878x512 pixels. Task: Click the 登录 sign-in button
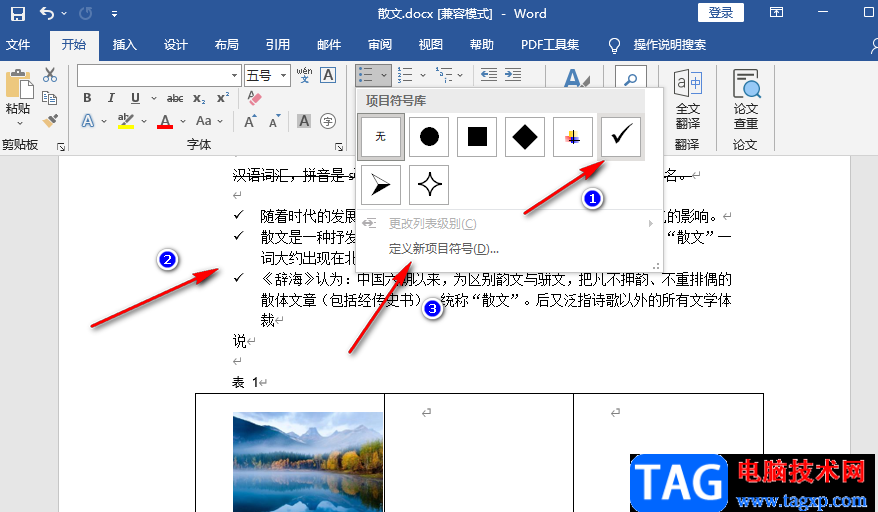pos(721,13)
